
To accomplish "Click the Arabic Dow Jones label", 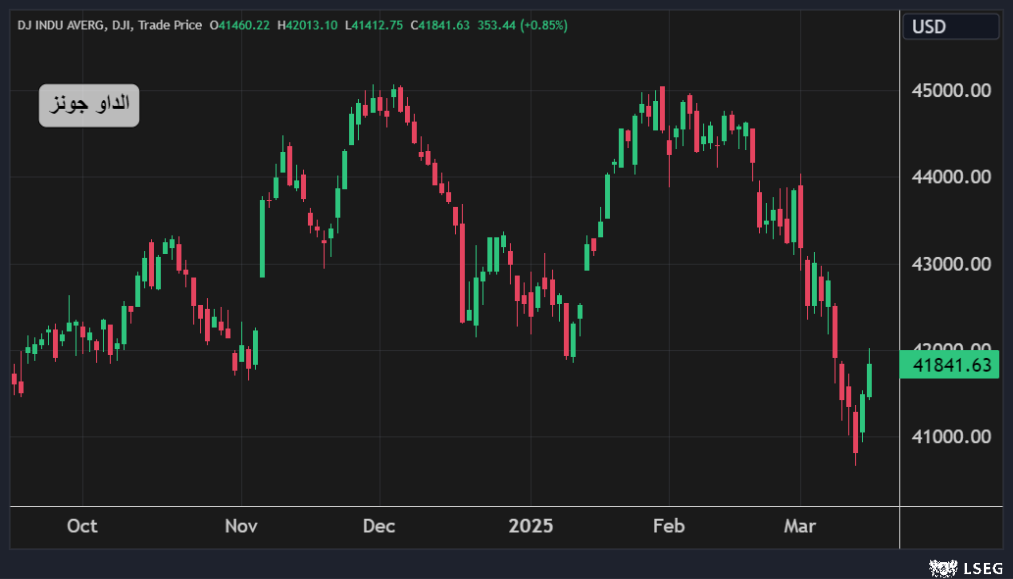I will tap(89, 105).
